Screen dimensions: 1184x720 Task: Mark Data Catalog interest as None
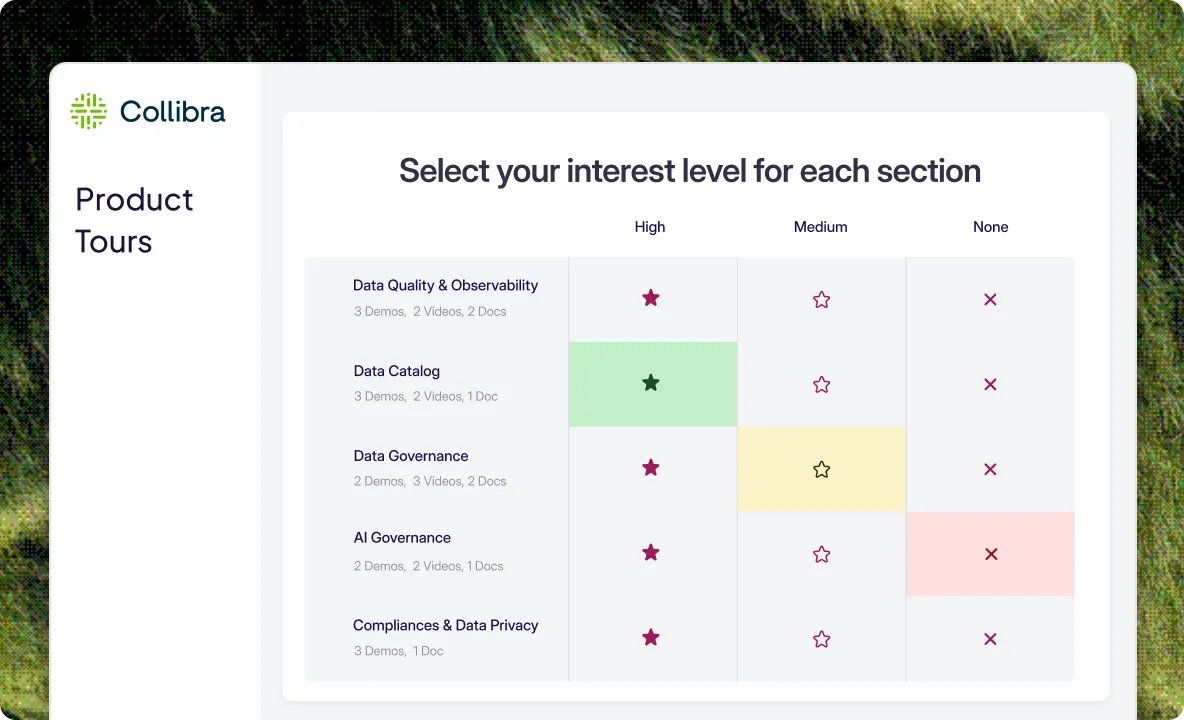(x=990, y=384)
